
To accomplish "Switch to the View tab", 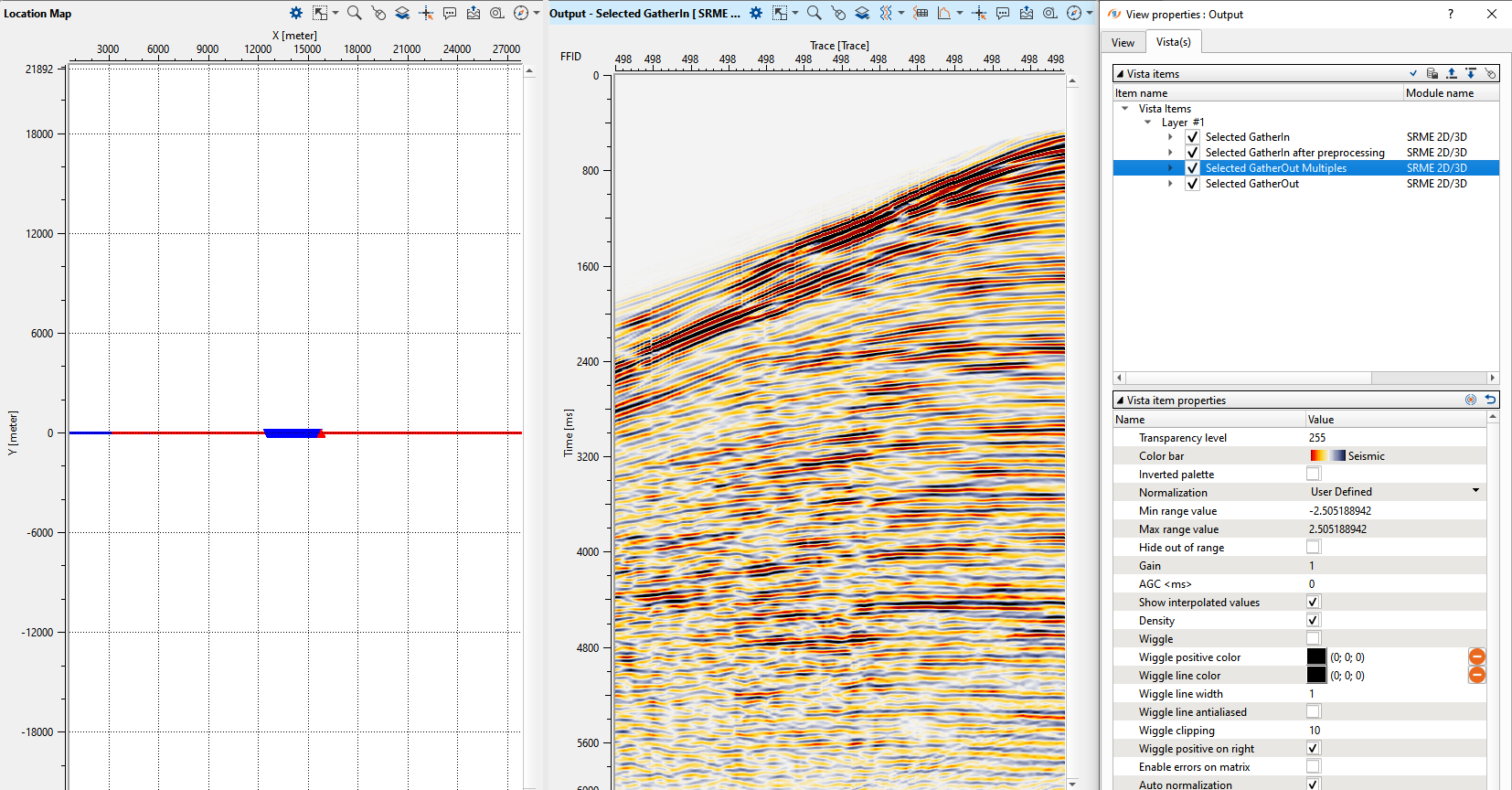I will 1123,43.
